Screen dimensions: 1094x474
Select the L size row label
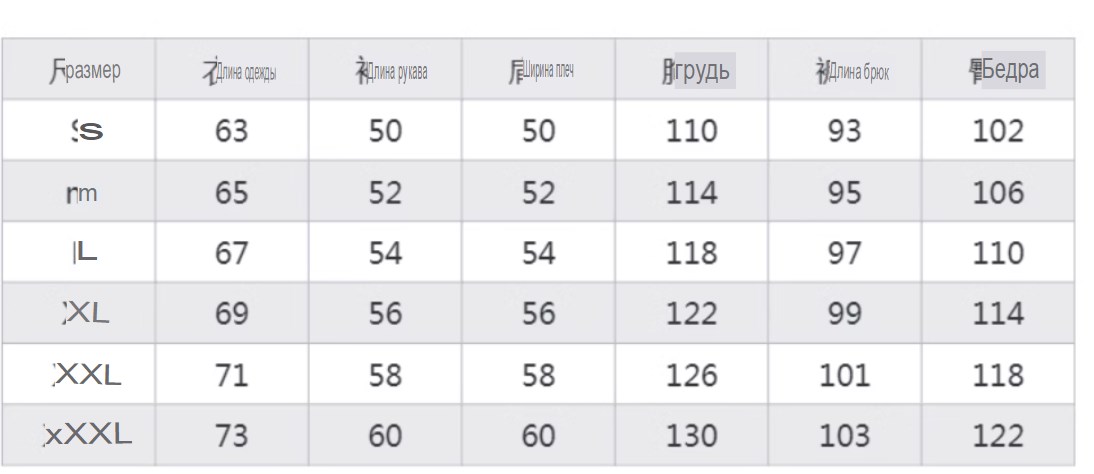tap(84, 253)
